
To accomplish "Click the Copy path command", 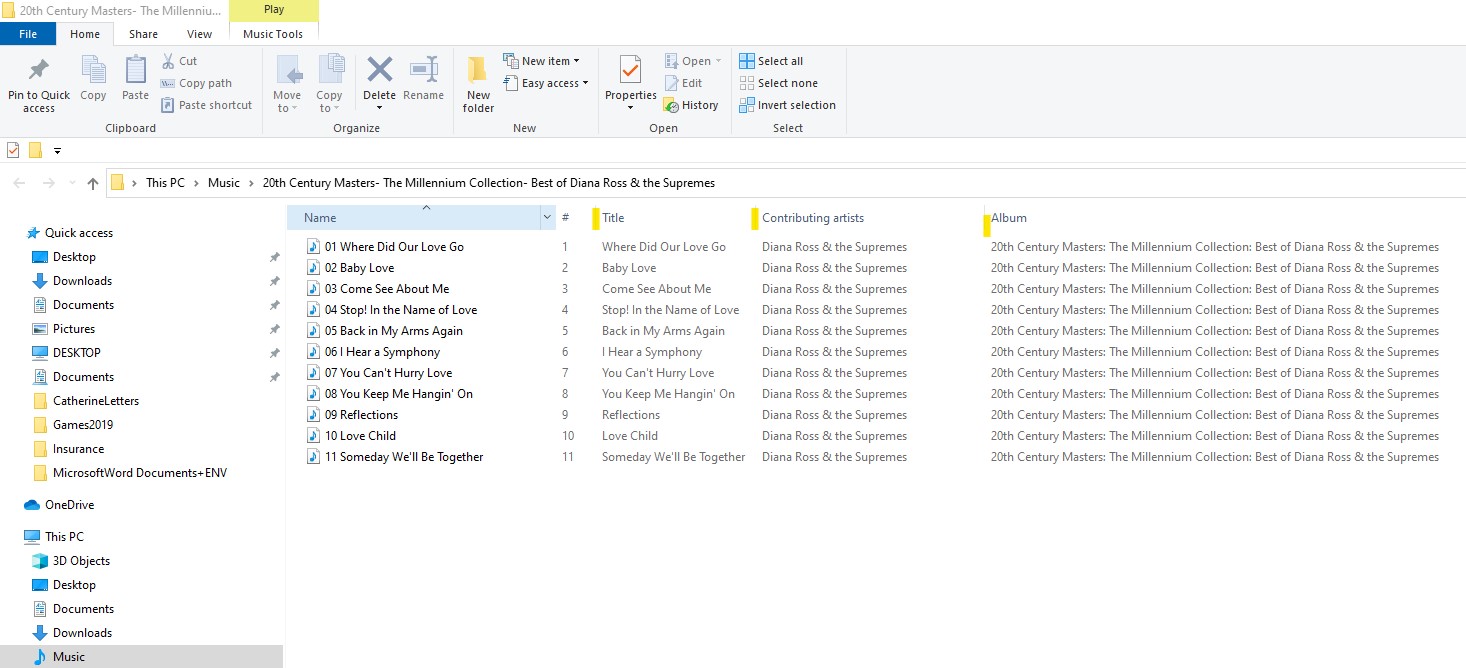I will pos(196,83).
